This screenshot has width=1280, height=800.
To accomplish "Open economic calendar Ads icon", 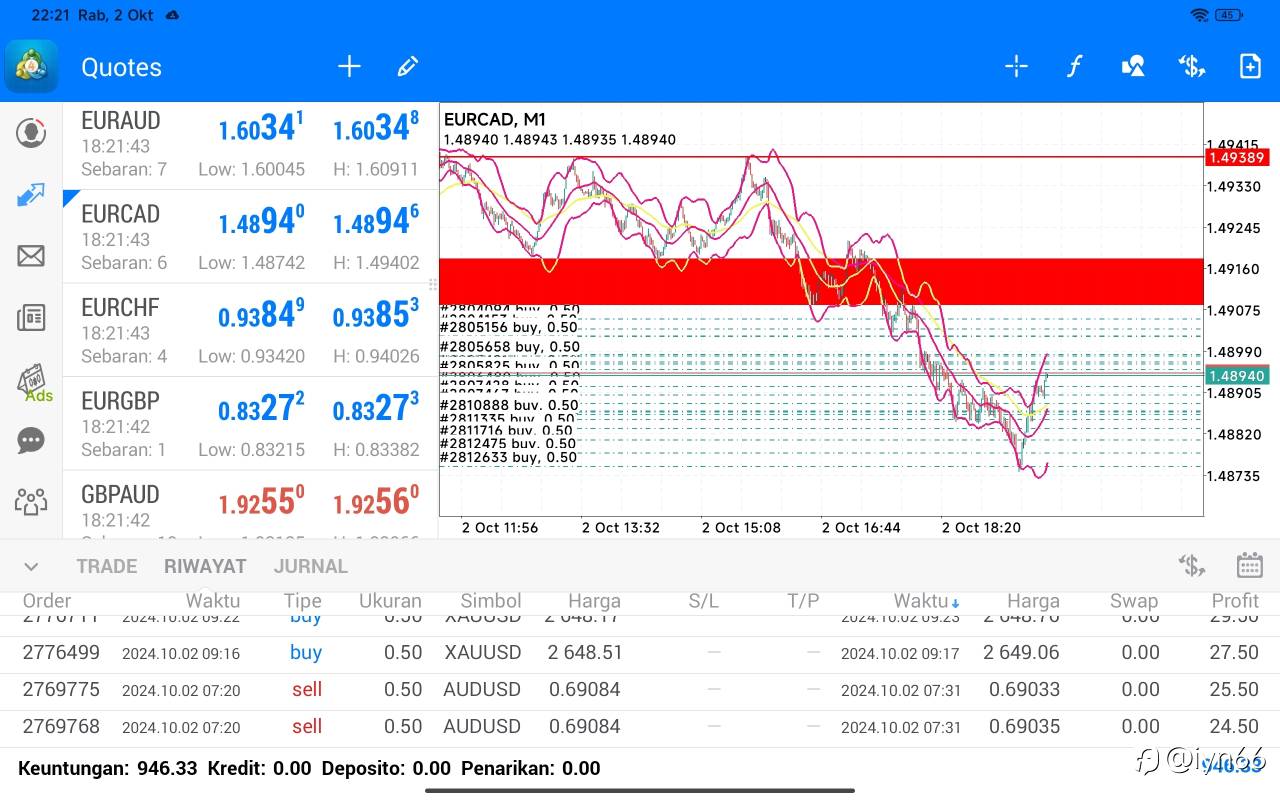I will [33, 383].
